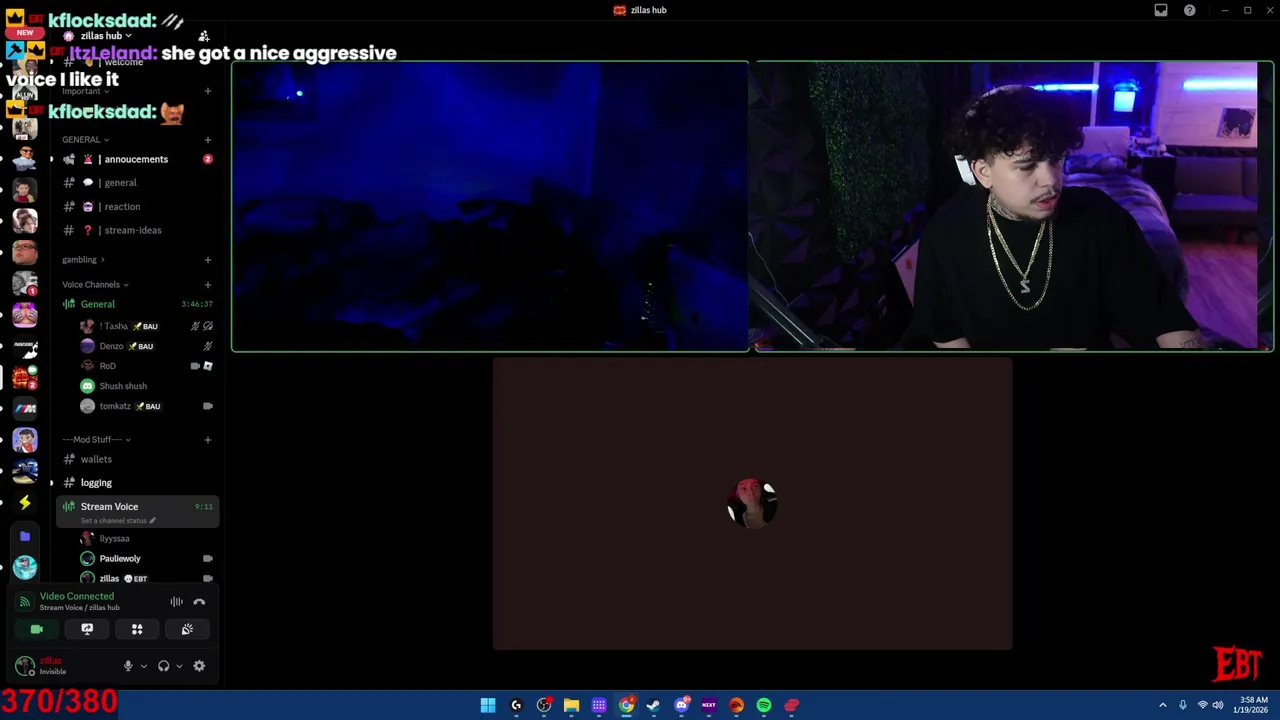1280x720 pixels.
Task: Click the green connection signal icon
Action: pos(25,602)
